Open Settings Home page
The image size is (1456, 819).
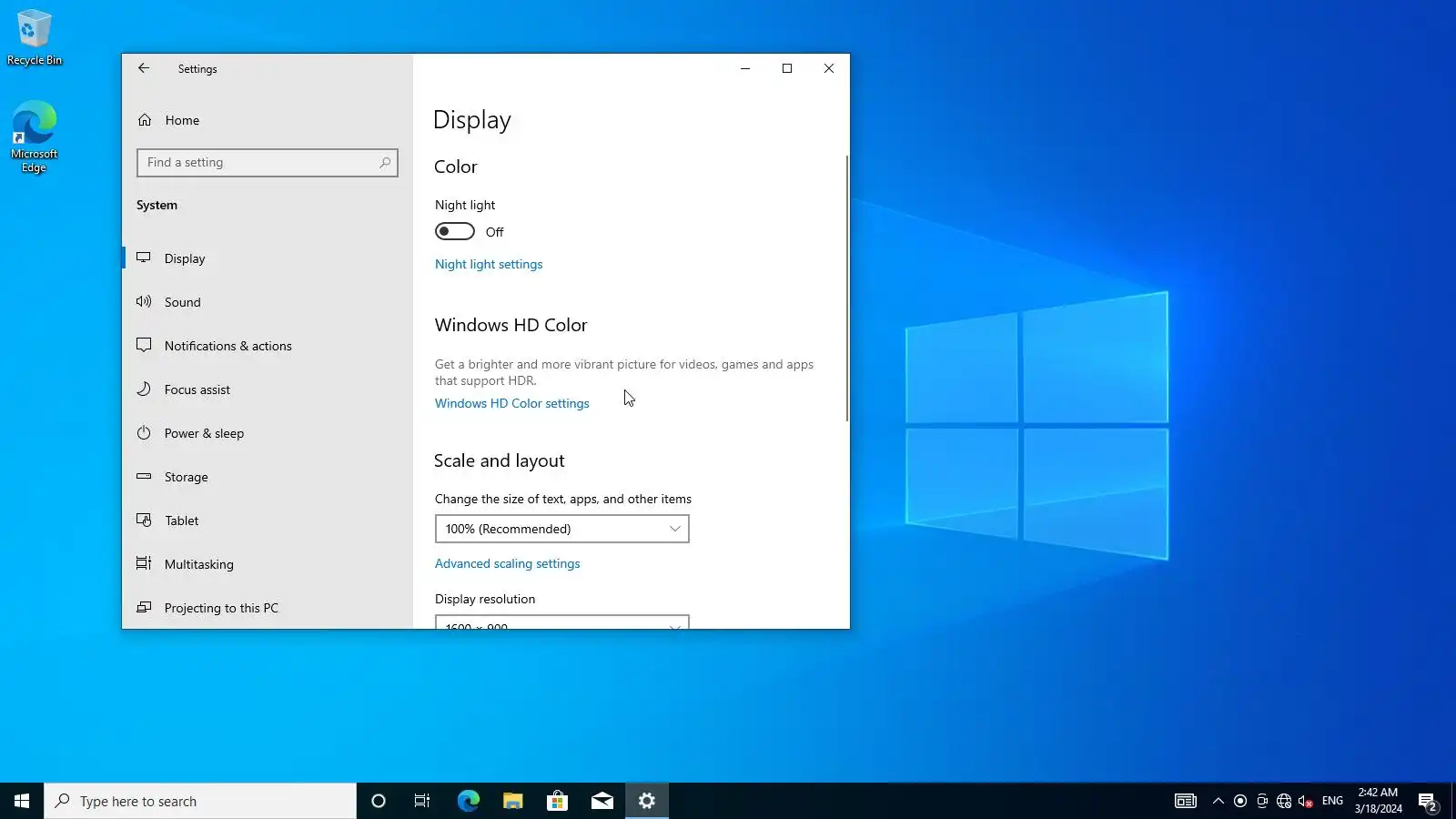[182, 120]
